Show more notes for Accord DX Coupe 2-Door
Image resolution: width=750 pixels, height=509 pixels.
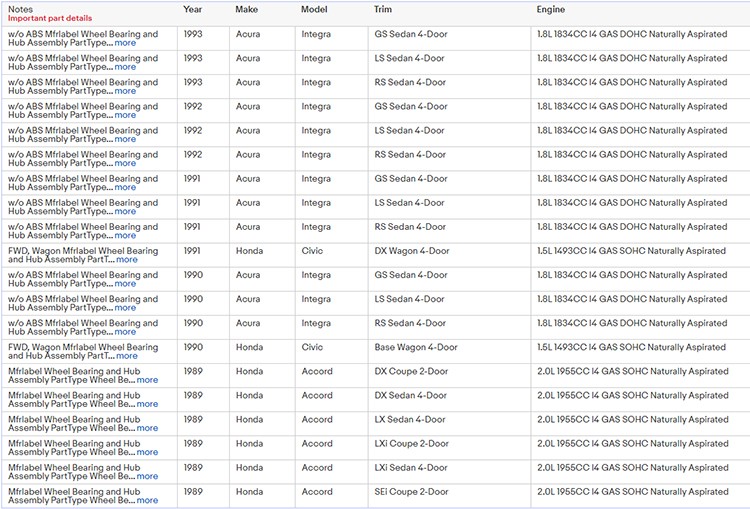click(147, 380)
